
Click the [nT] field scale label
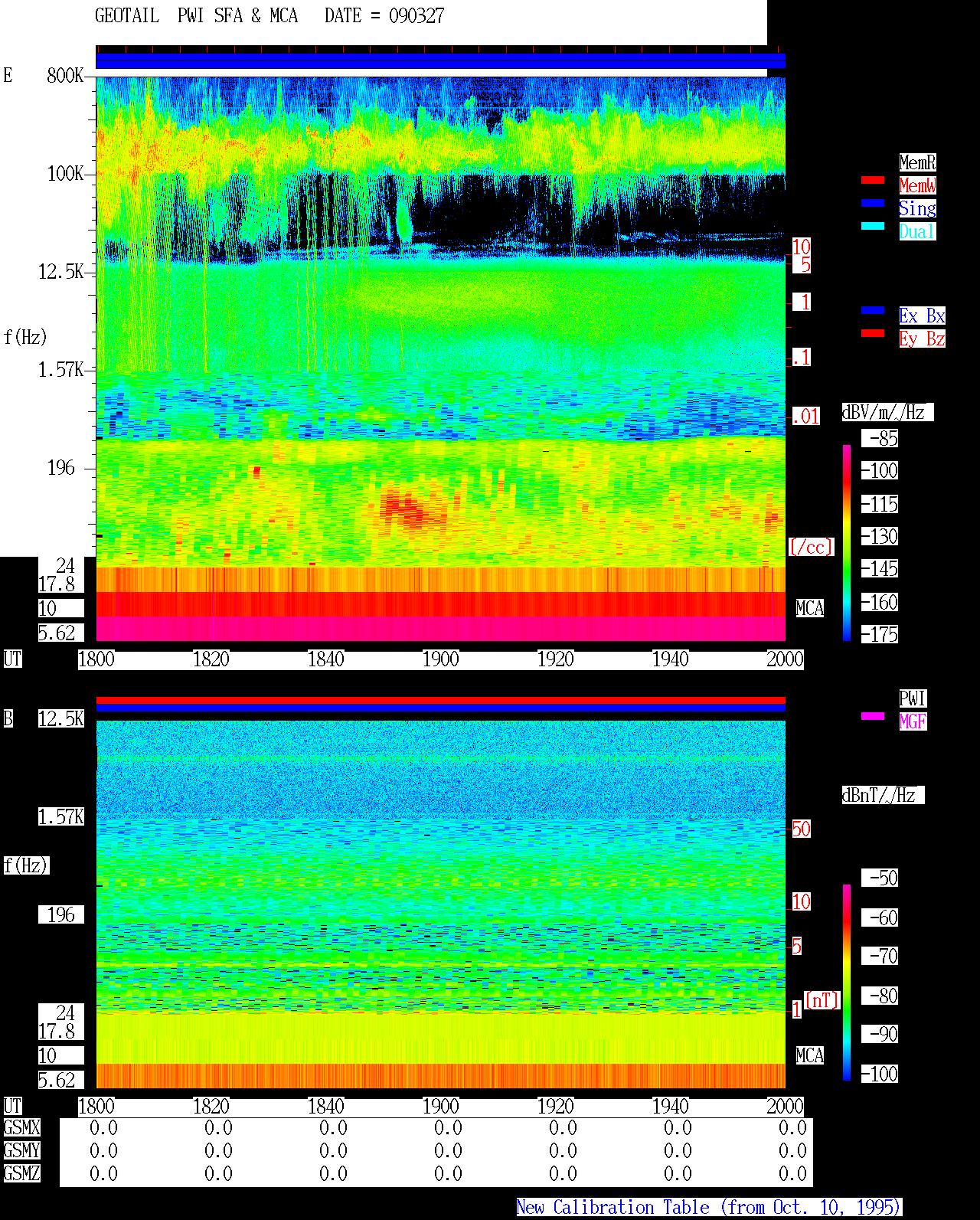click(x=822, y=1000)
